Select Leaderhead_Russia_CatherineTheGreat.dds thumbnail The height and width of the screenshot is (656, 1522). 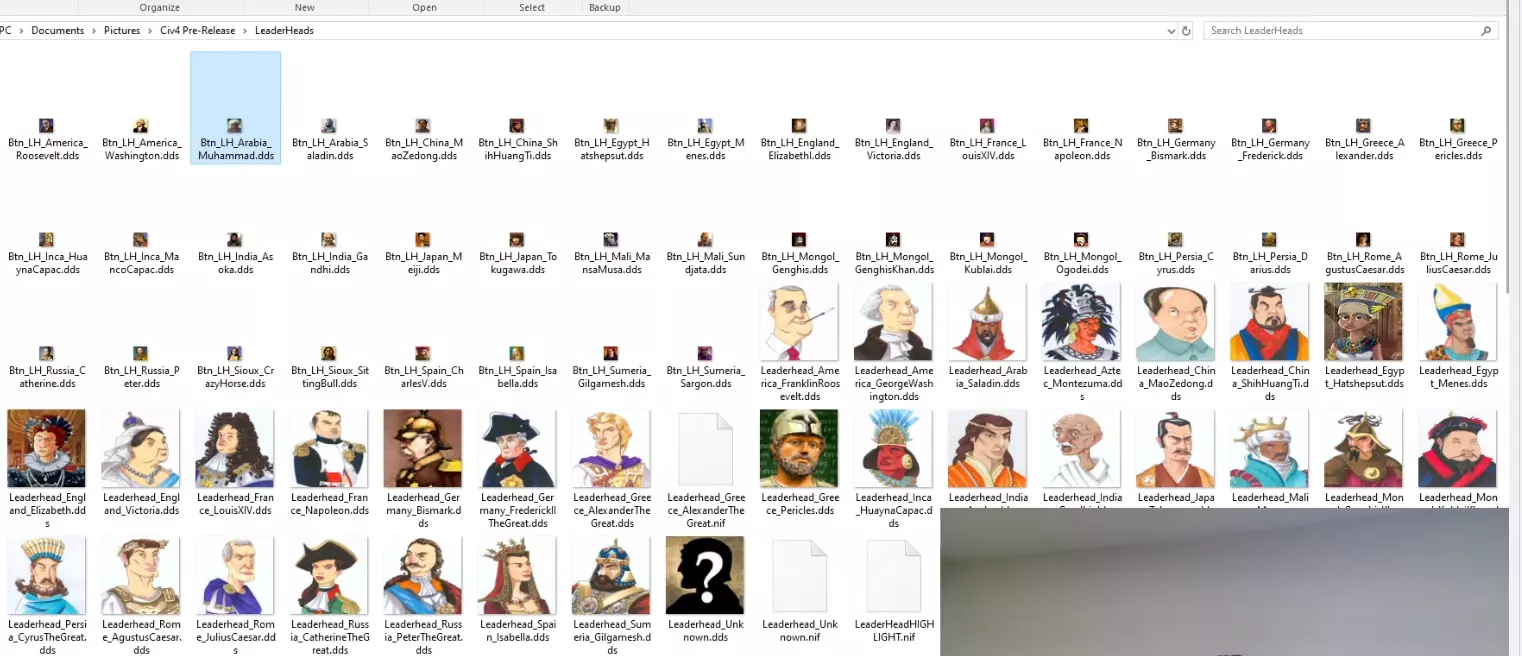coord(328,576)
